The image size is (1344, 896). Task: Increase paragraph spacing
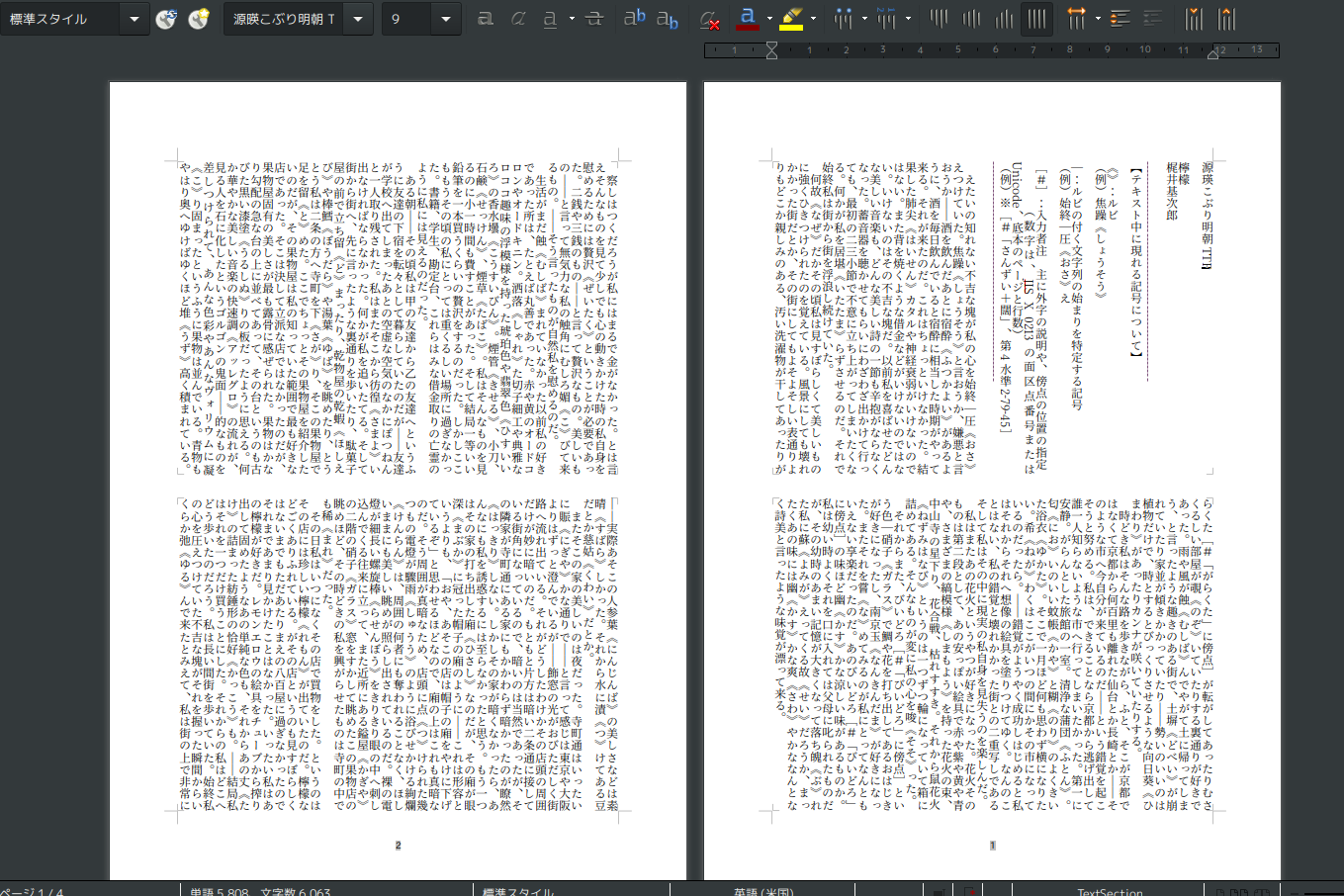pos(1120,19)
